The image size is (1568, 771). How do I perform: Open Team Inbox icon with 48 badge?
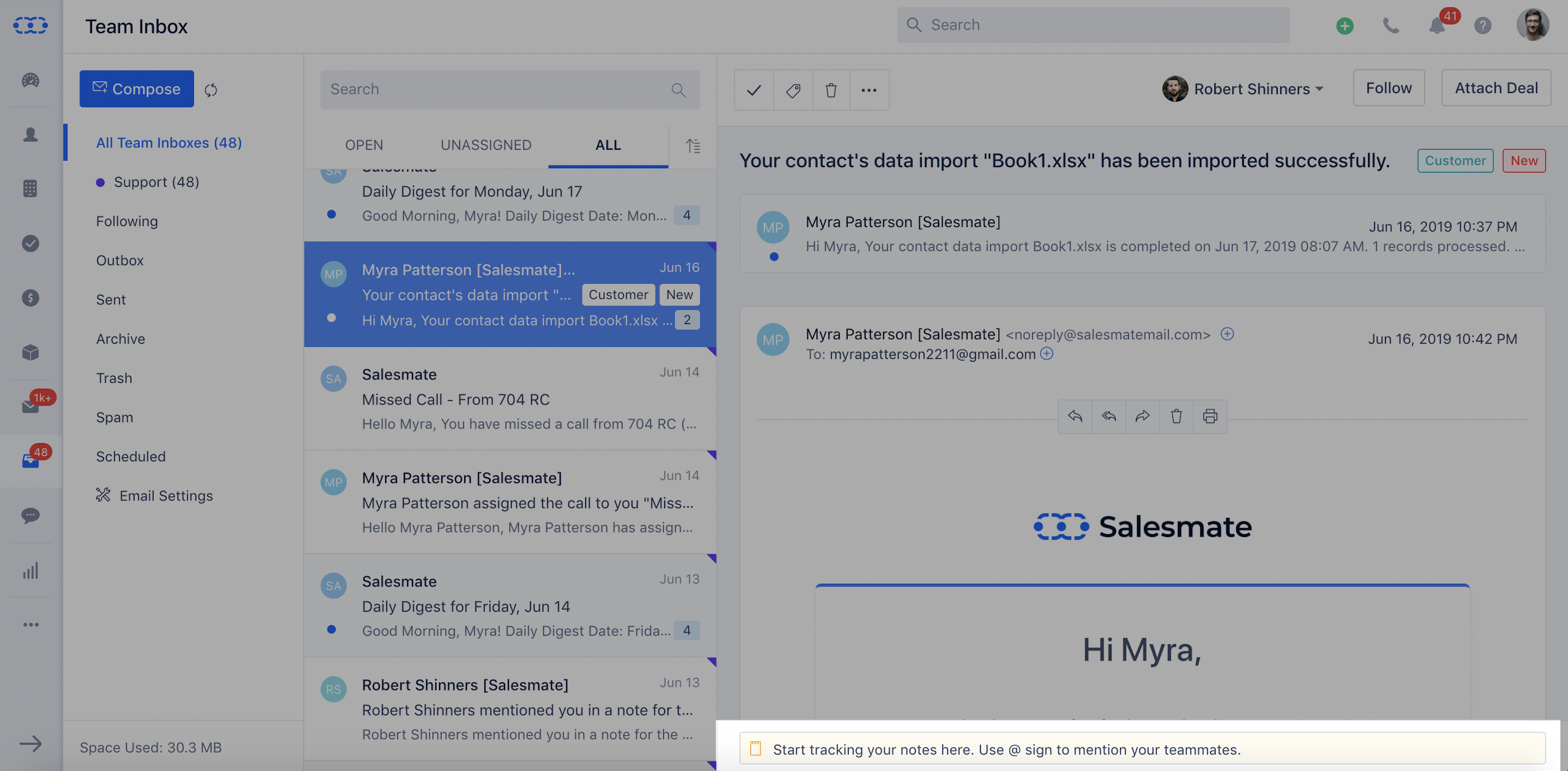click(x=31, y=461)
